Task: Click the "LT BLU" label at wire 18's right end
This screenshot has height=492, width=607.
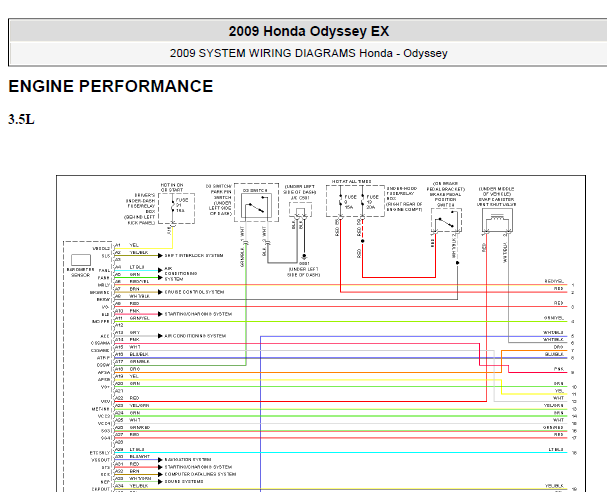Action: click(x=556, y=449)
